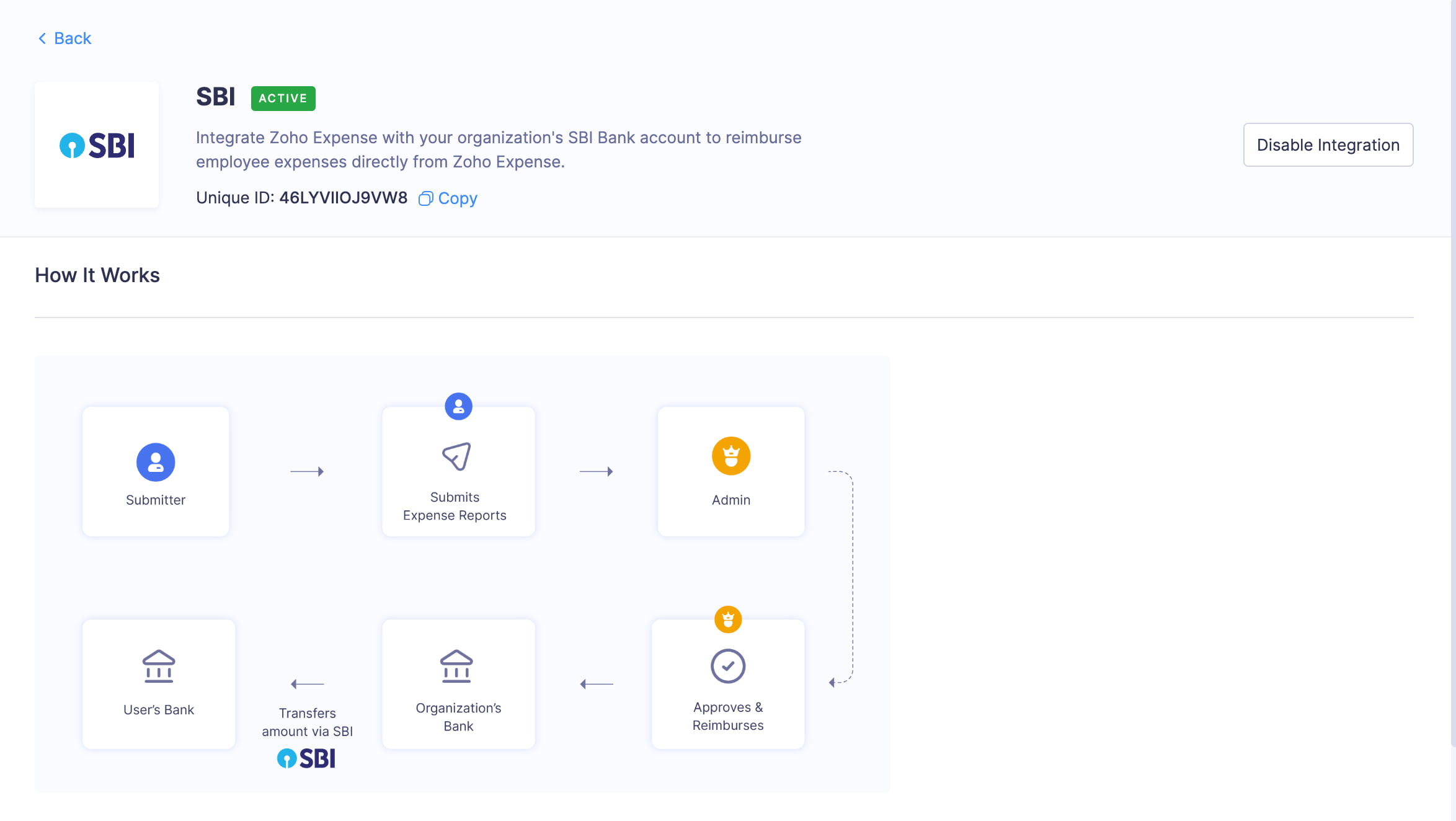
Task: Click the How It Works heading
Action: point(97,275)
